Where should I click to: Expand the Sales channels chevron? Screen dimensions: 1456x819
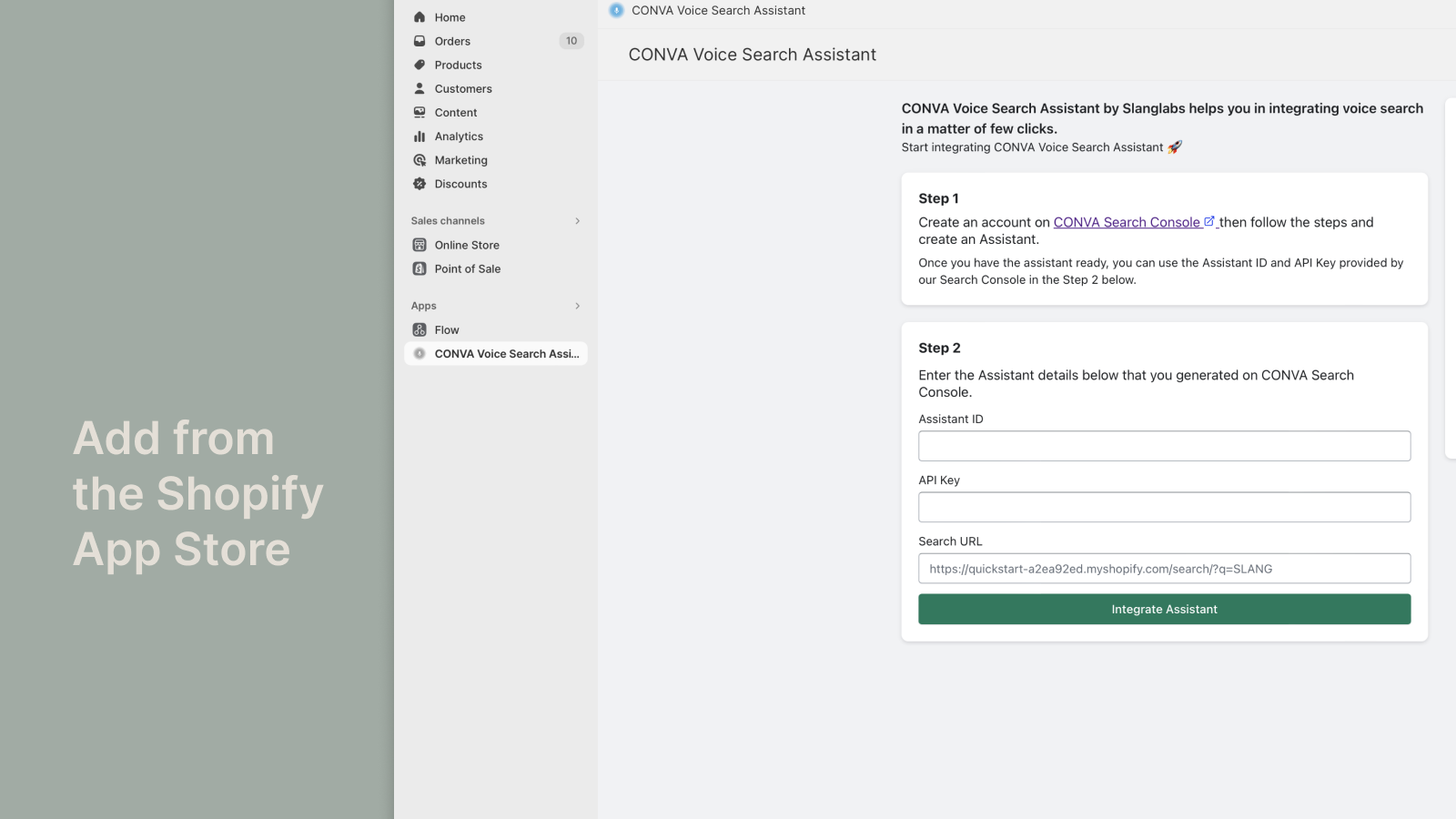577,221
